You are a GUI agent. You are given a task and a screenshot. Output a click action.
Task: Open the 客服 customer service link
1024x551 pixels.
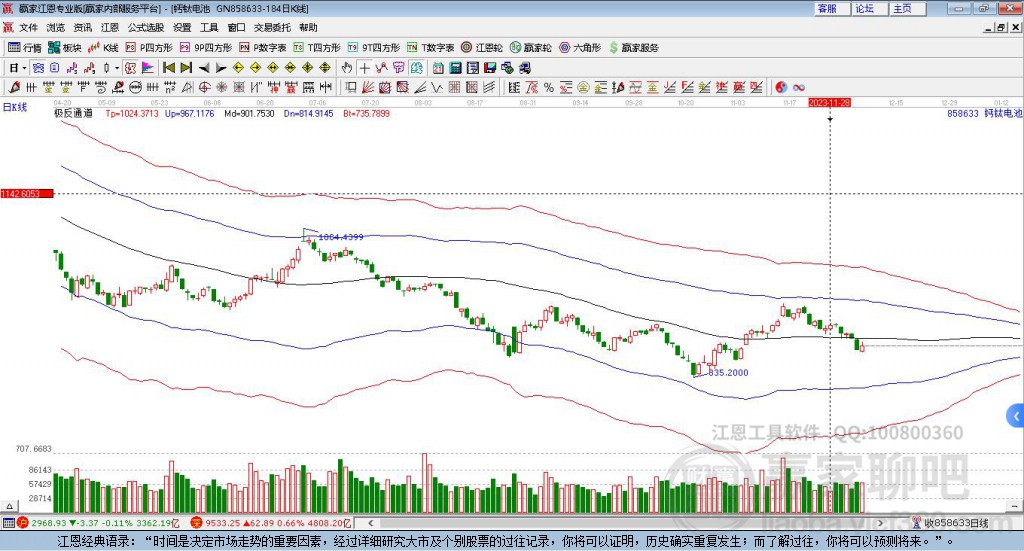coord(831,8)
